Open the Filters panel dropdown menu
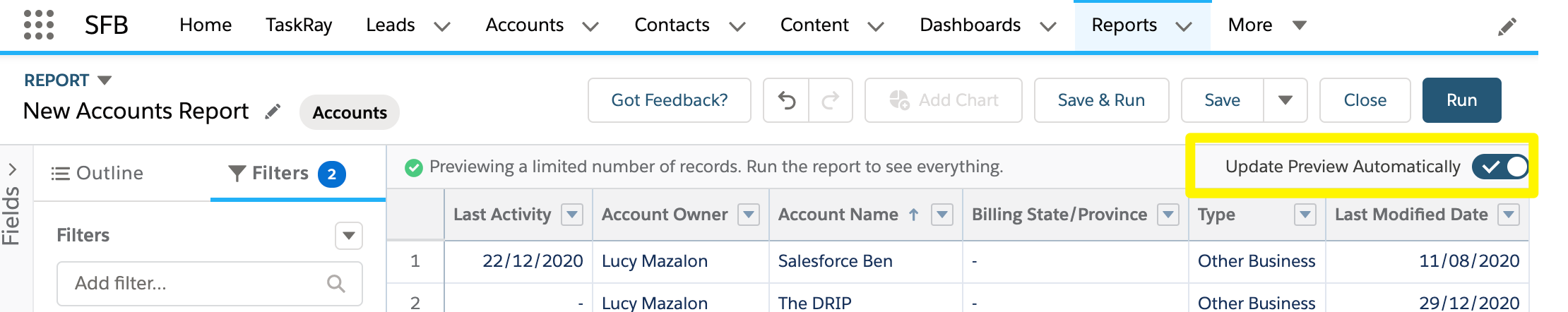The image size is (1568, 312). pyautogui.click(x=349, y=236)
